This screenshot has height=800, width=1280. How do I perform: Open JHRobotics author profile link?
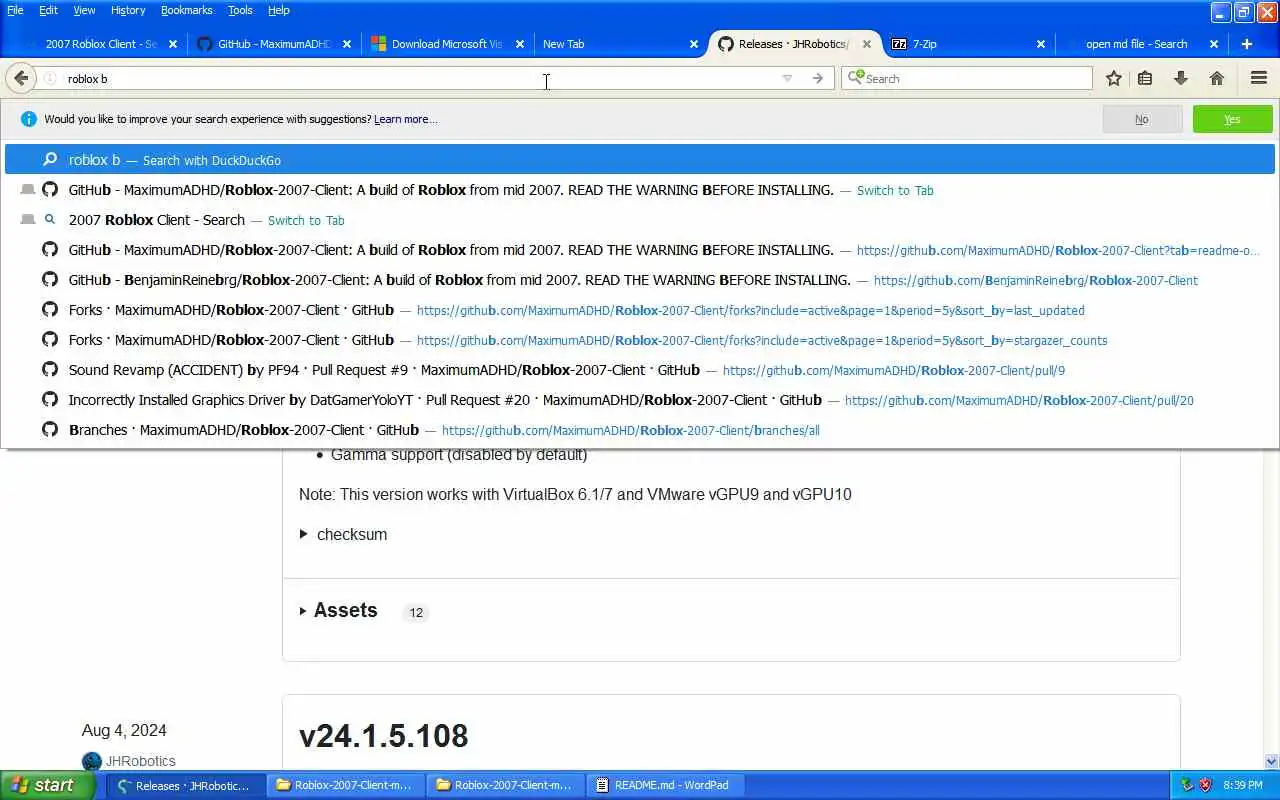coord(140,761)
